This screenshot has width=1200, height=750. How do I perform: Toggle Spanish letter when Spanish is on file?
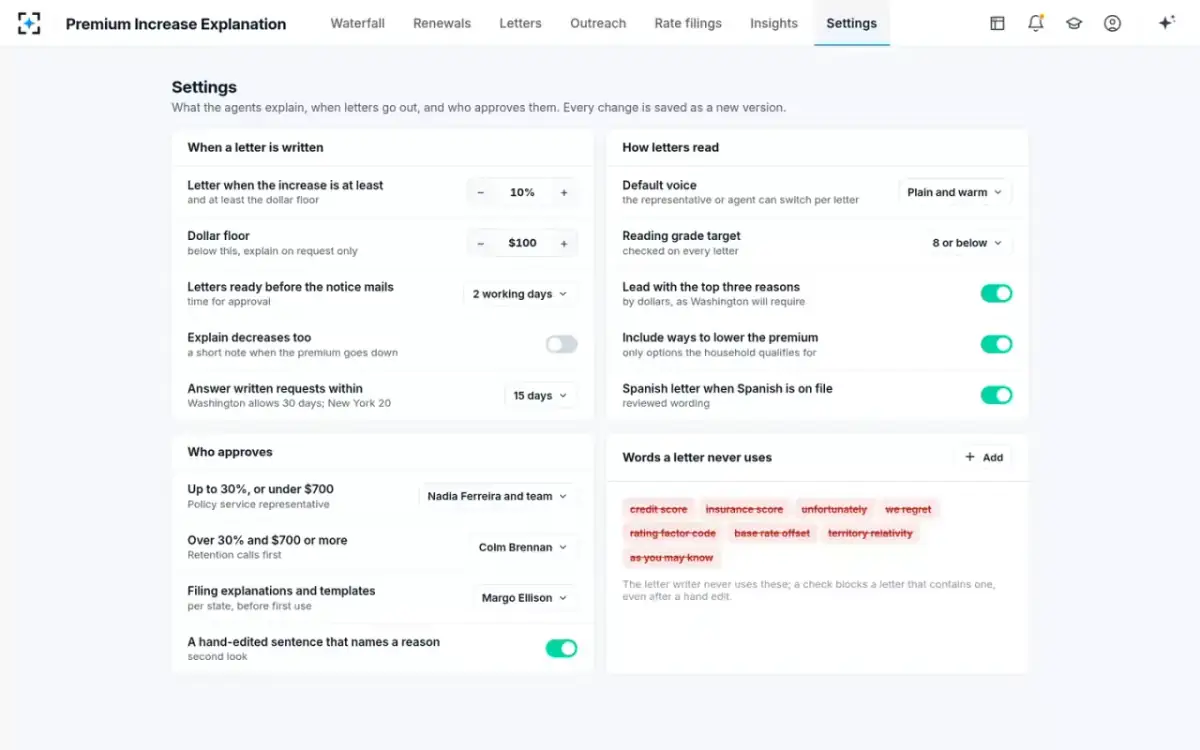click(x=996, y=395)
